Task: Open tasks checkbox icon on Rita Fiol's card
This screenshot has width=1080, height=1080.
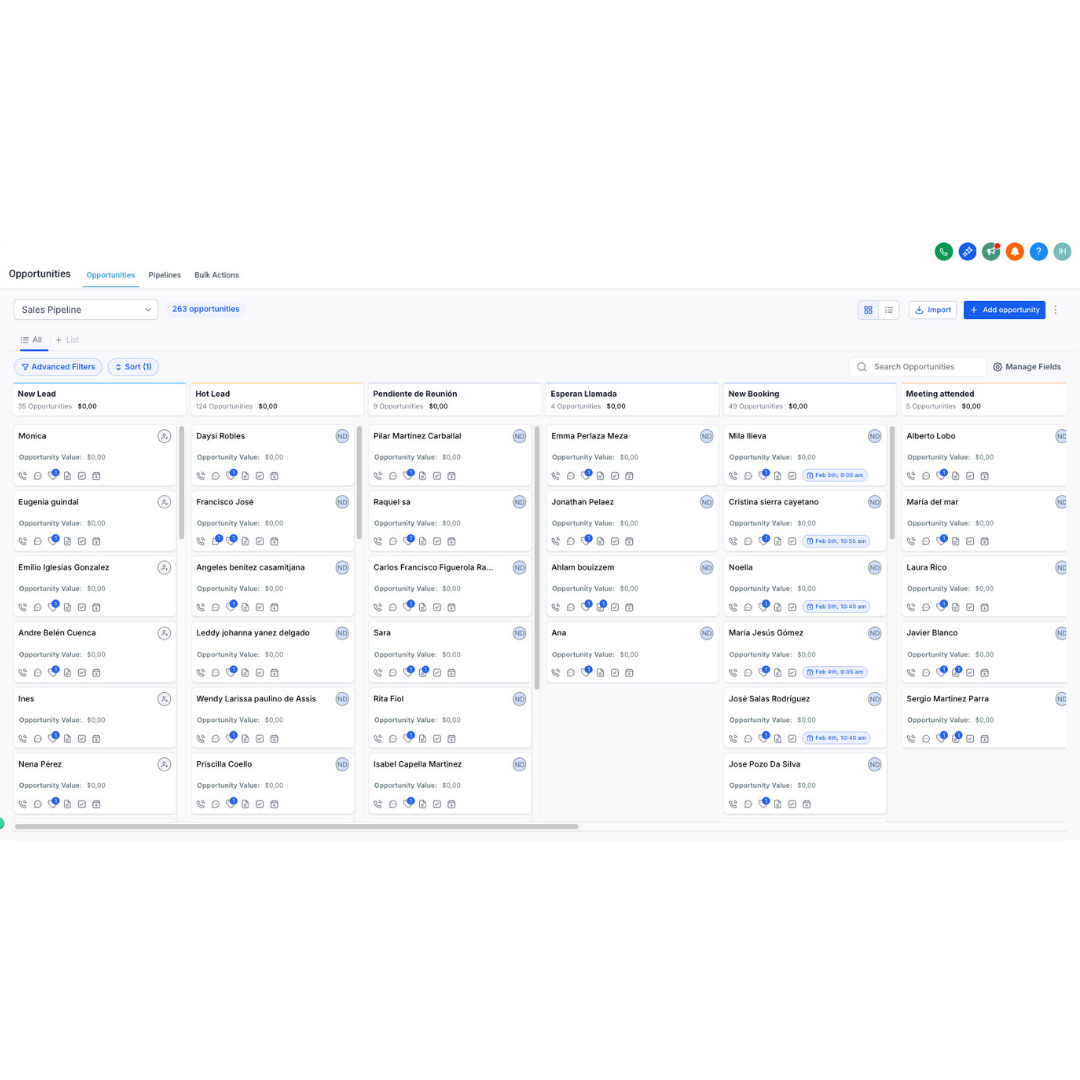Action: click(437, 738)
